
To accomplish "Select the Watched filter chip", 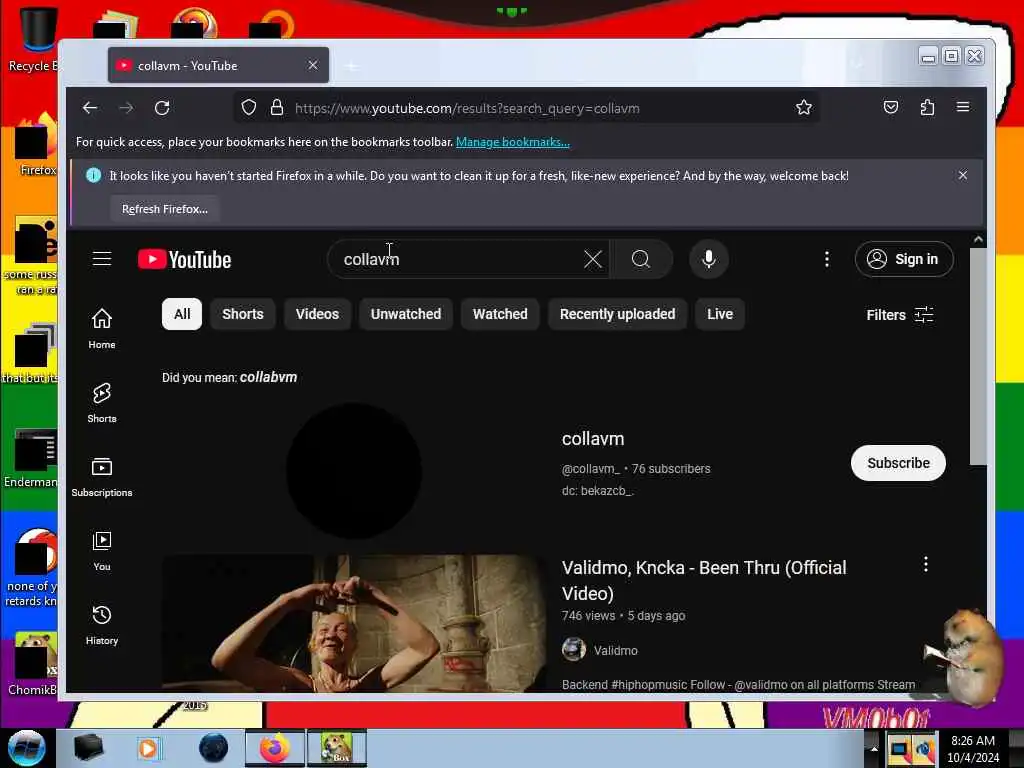I will click(500, 314).
